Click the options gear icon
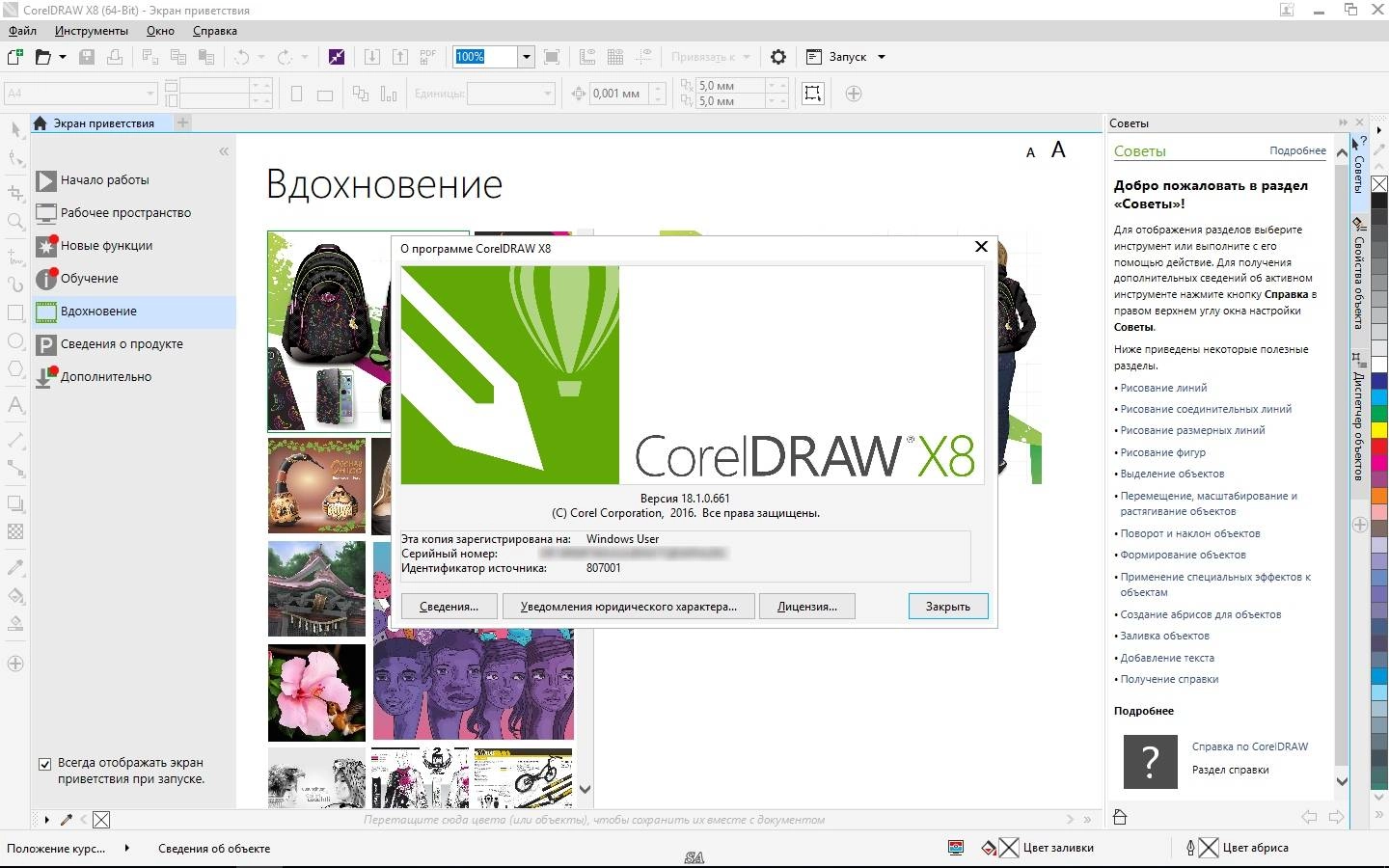Viewport: 1389px width, 868px height. point(778,57)
